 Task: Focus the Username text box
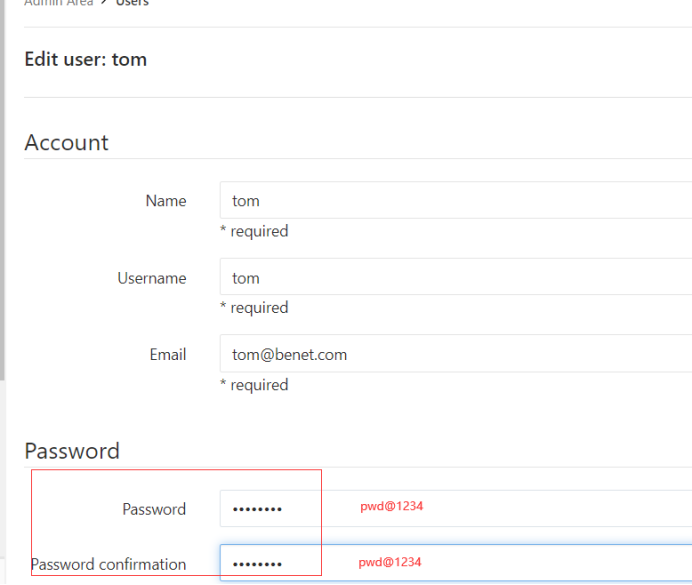pos(455,277)
